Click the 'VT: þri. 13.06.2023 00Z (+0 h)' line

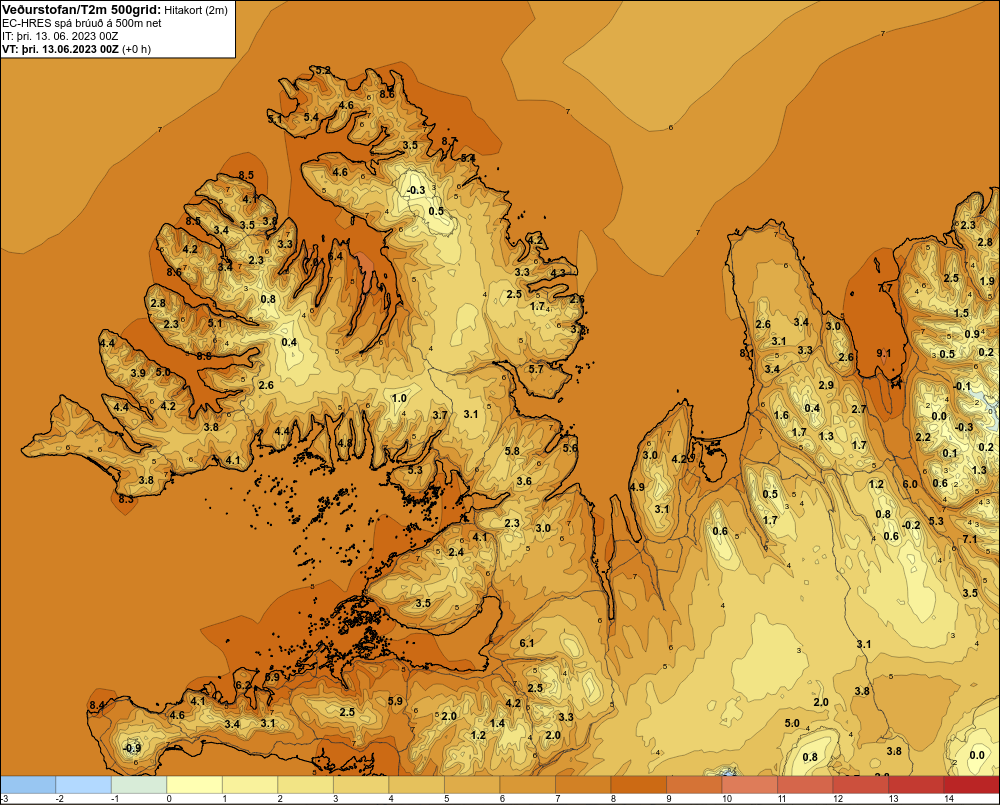coord(77,49)
